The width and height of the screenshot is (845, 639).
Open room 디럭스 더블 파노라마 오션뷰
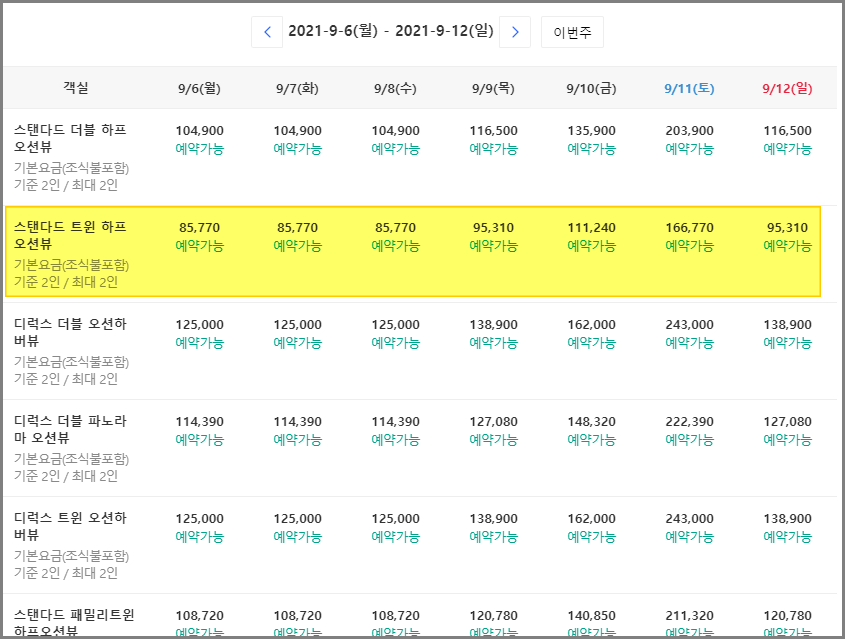(x=70, y=429)
